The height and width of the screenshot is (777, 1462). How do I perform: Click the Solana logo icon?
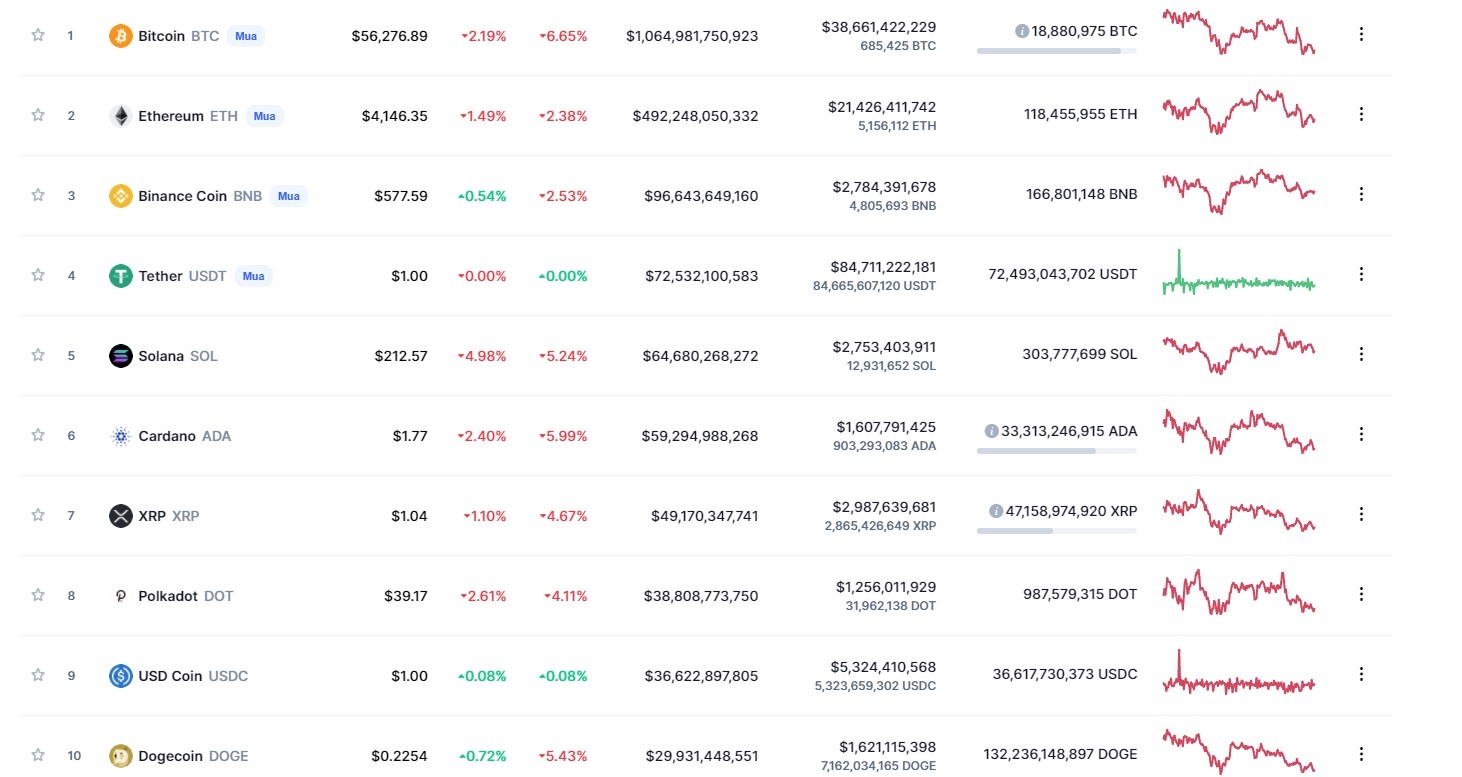coord(120,356)
